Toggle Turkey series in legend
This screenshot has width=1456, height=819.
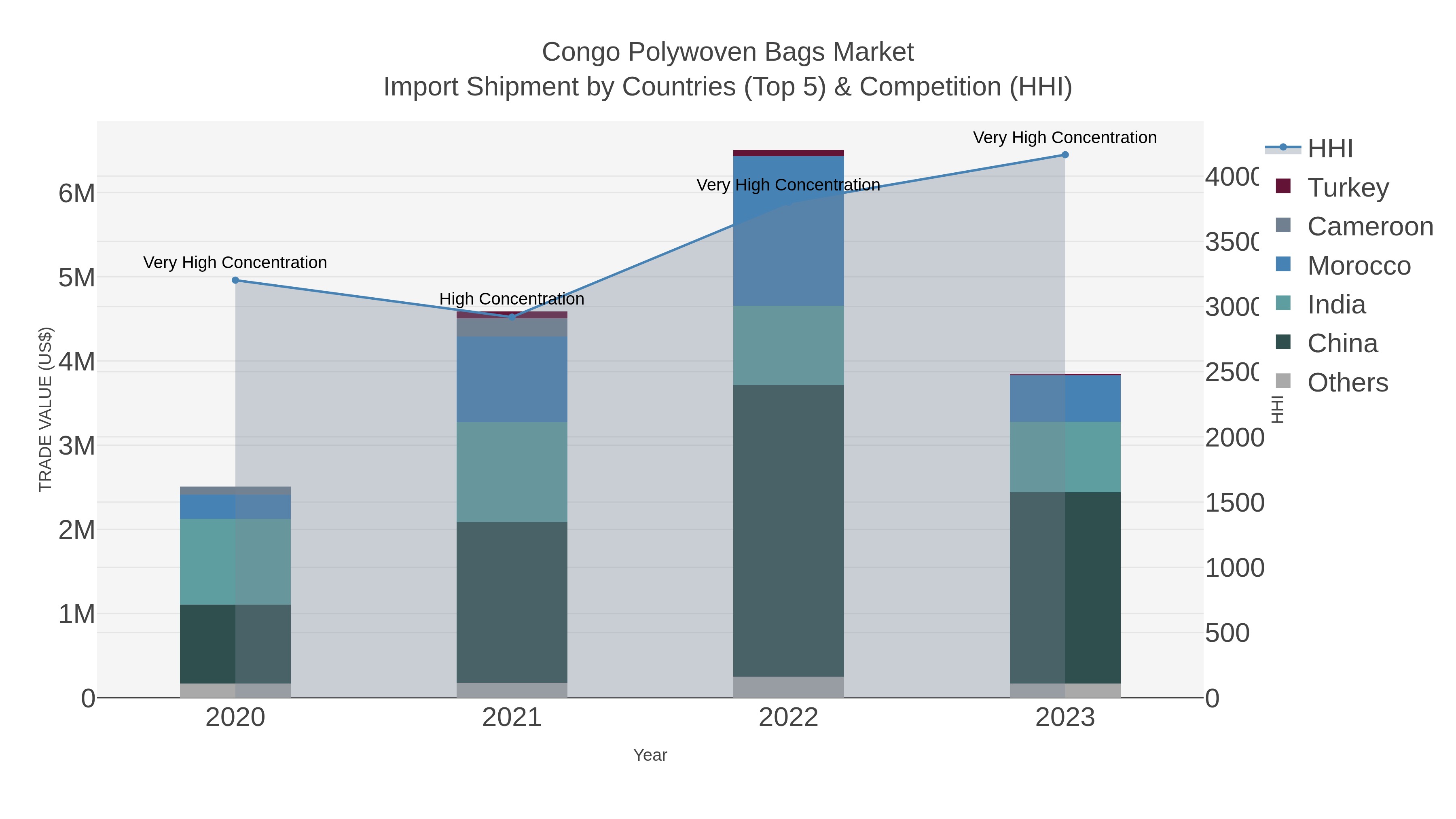[1332, 187]
